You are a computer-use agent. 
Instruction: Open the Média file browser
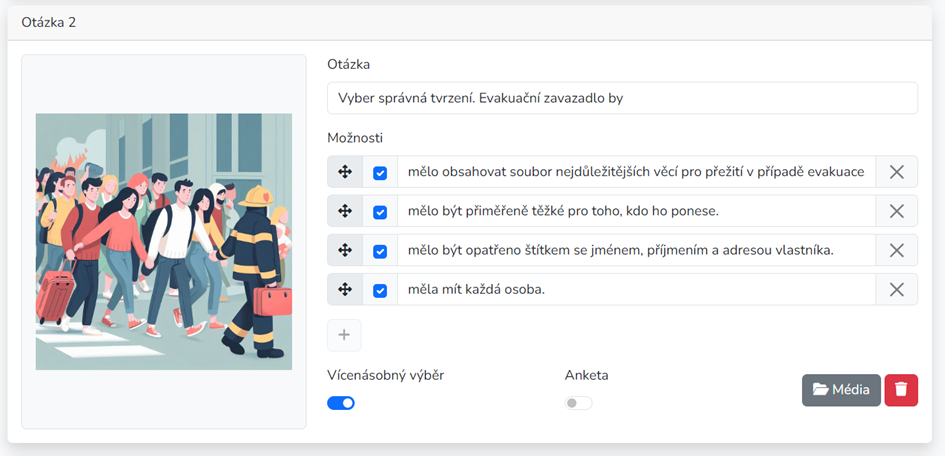[841, 390]
